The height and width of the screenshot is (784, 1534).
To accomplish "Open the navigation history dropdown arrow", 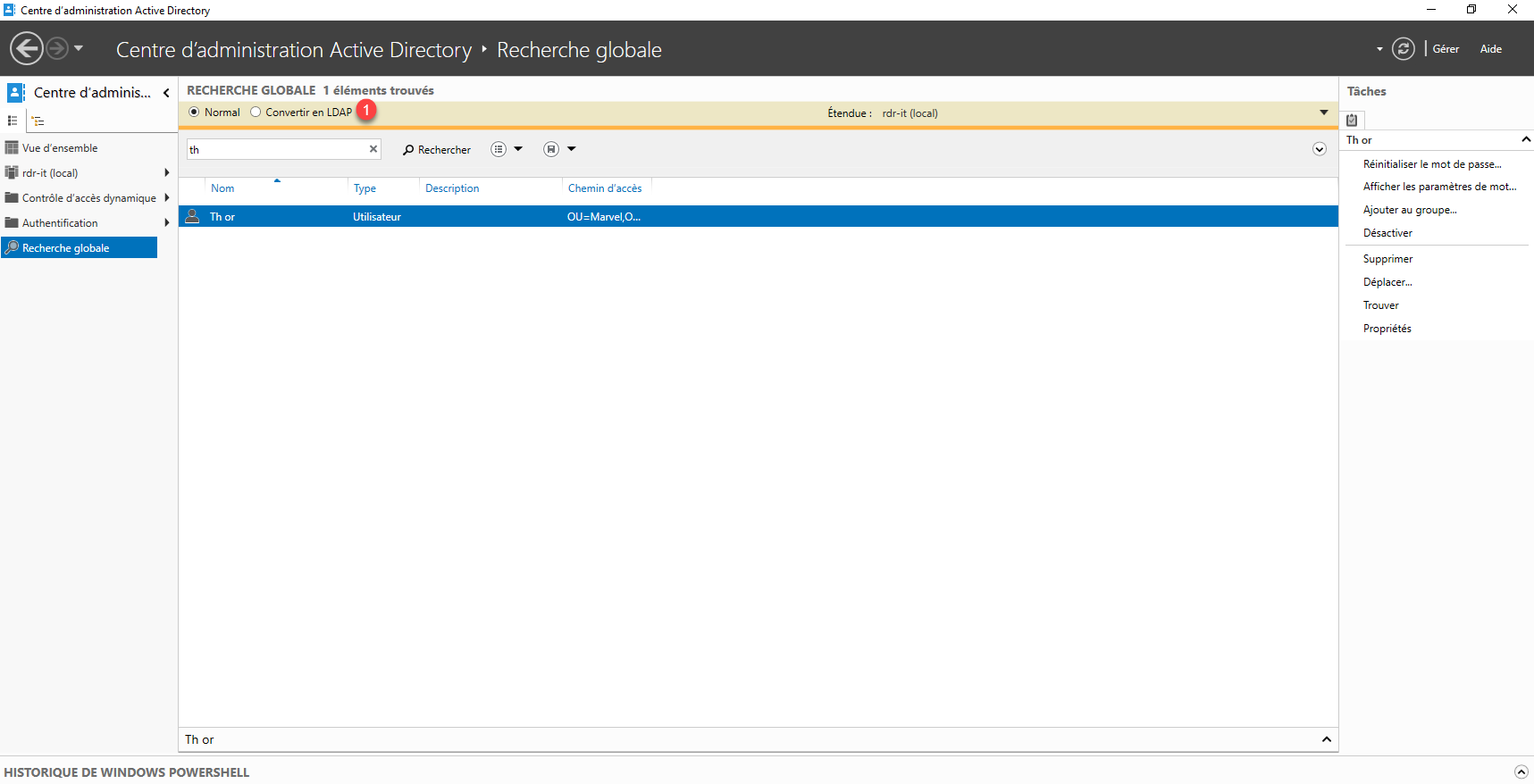I will [x=79, y=48].
